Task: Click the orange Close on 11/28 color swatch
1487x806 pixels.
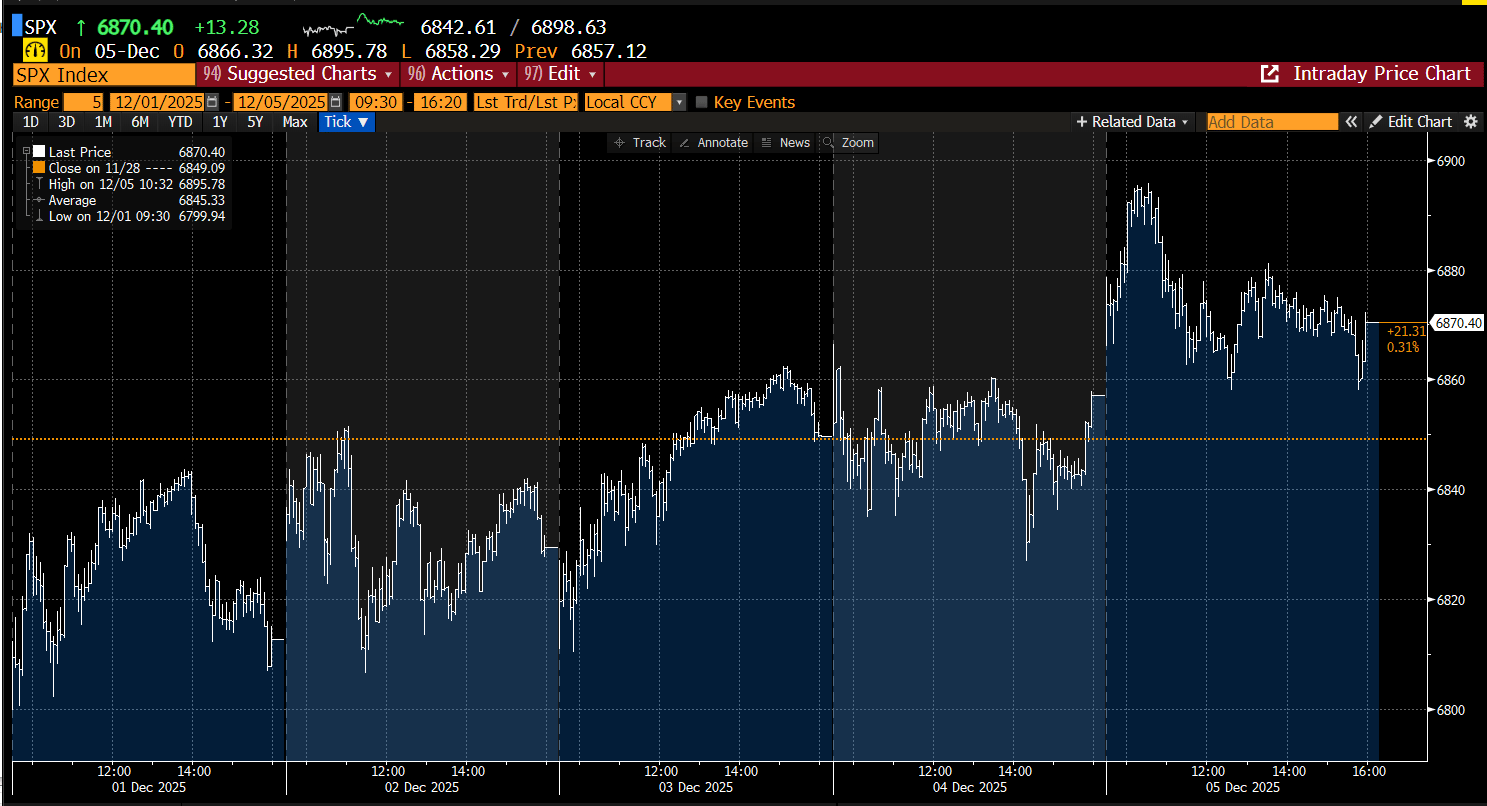Action: tap(39, 168)
